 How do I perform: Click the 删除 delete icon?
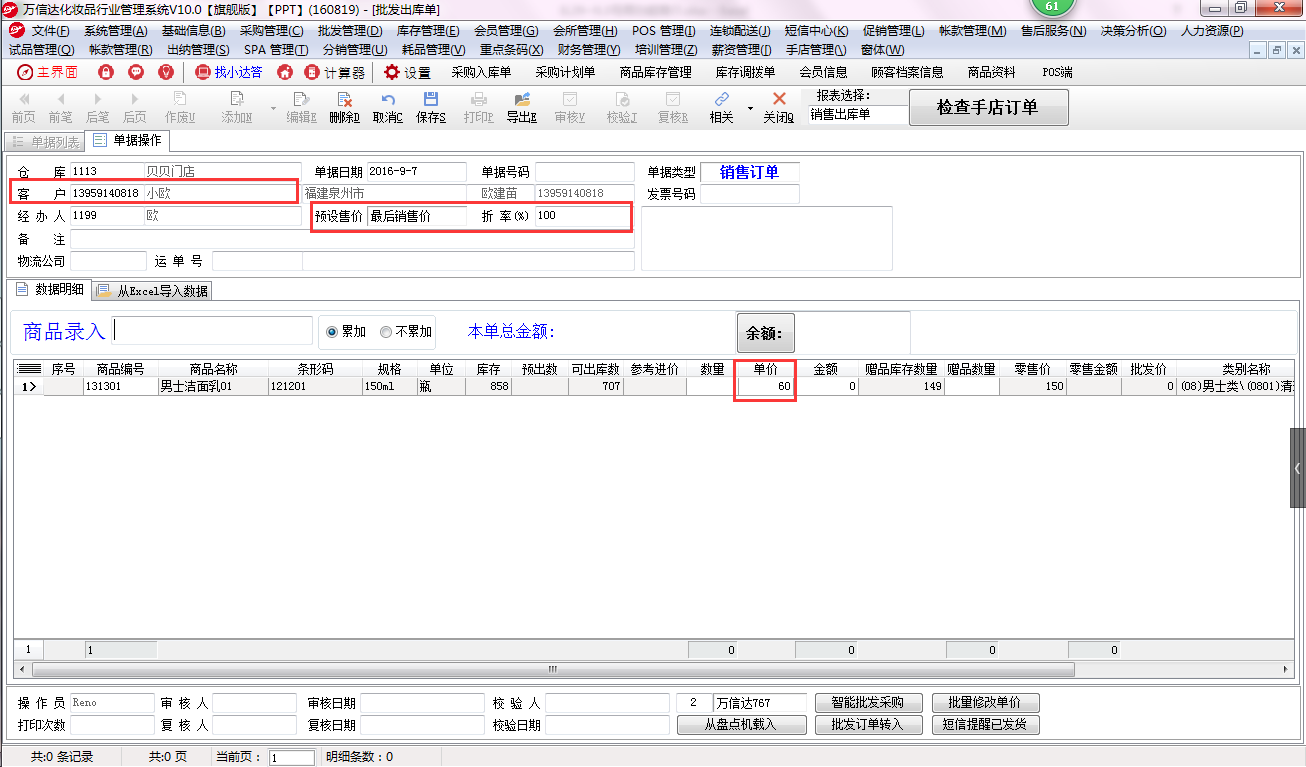[344, 107]
